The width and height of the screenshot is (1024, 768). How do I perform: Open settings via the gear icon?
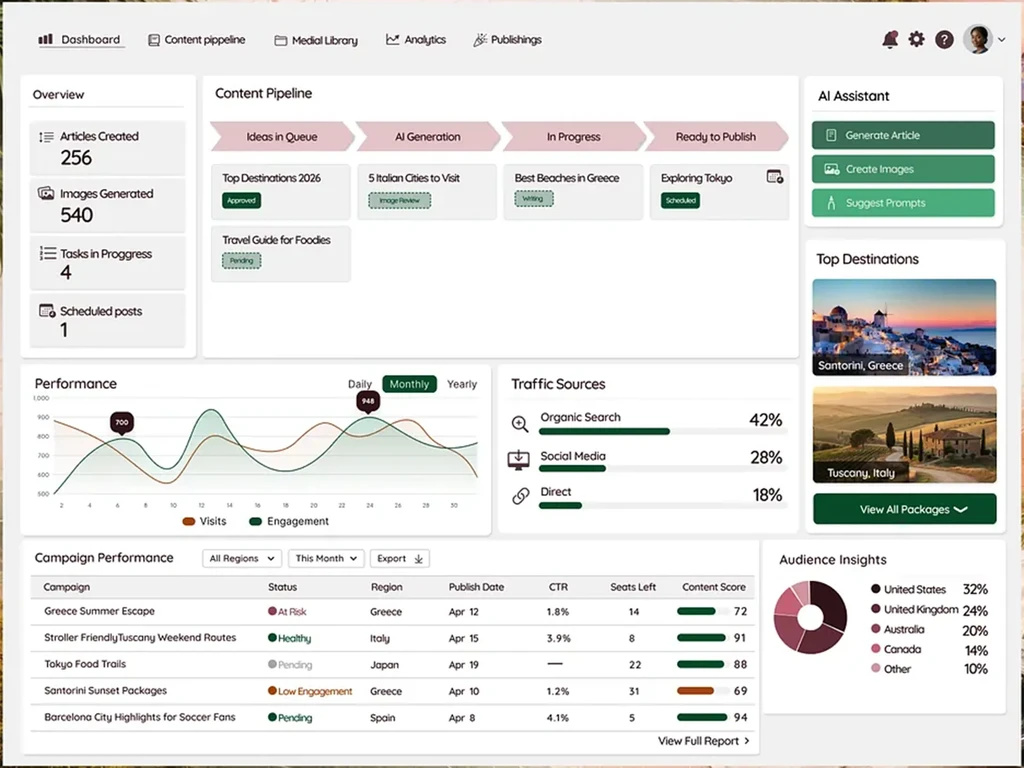click(x=917, y=39)
